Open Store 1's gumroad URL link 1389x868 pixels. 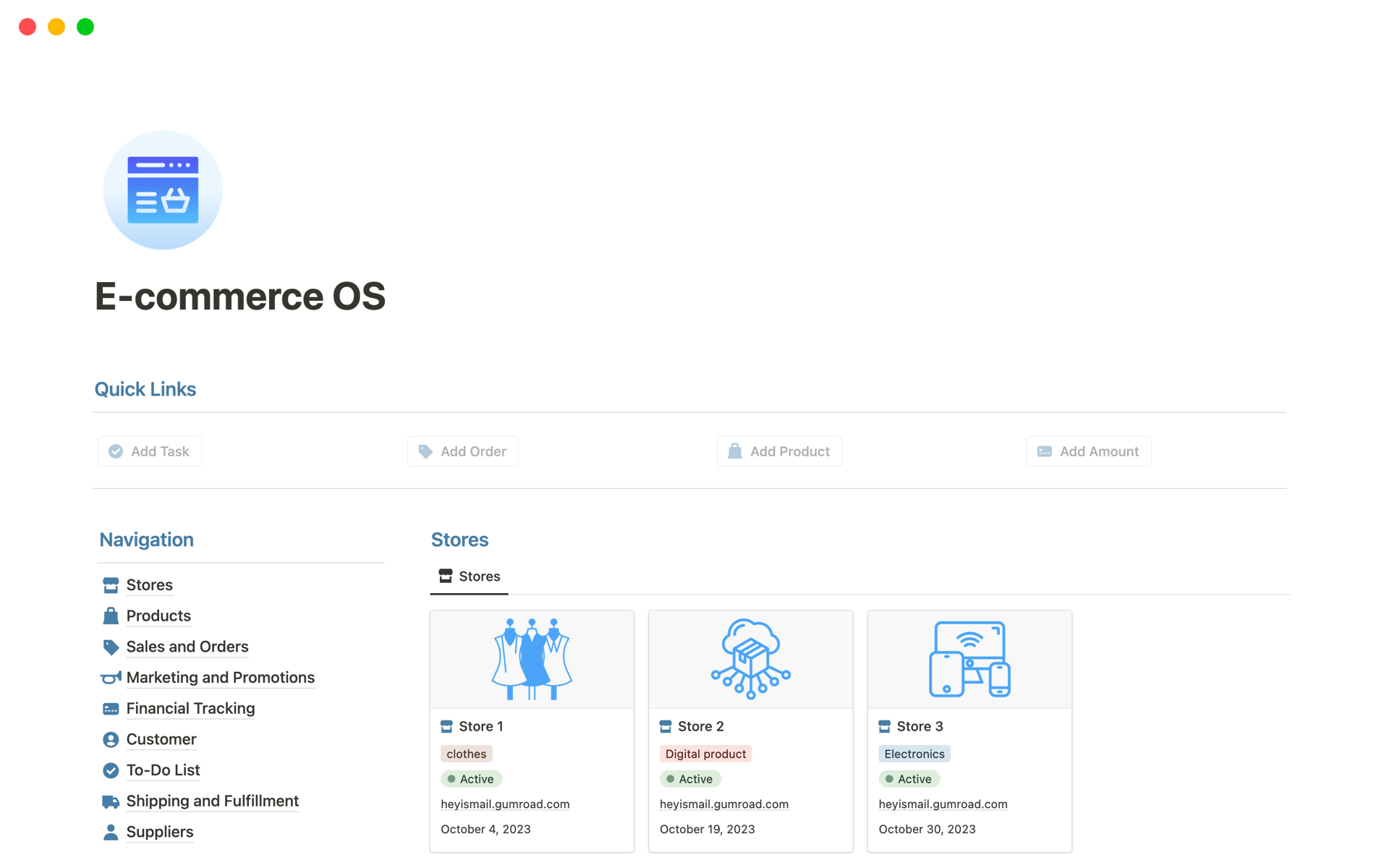(505, 804)
